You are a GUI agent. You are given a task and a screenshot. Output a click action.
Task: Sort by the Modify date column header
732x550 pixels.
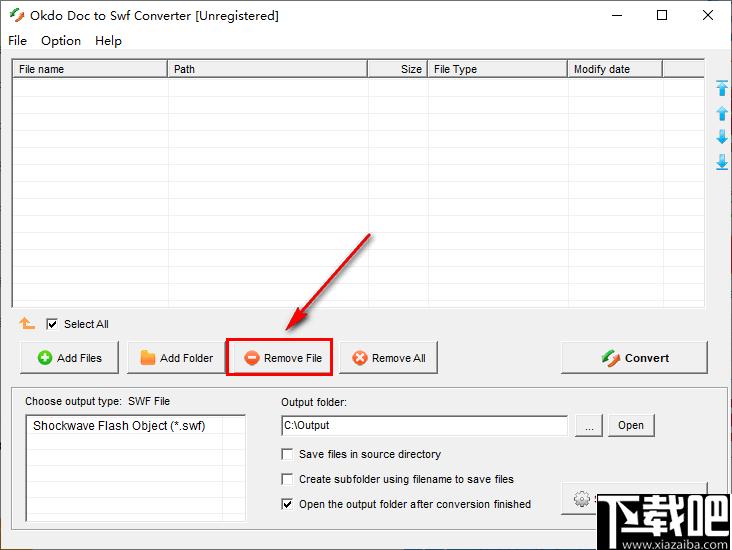tap(615, 69)
